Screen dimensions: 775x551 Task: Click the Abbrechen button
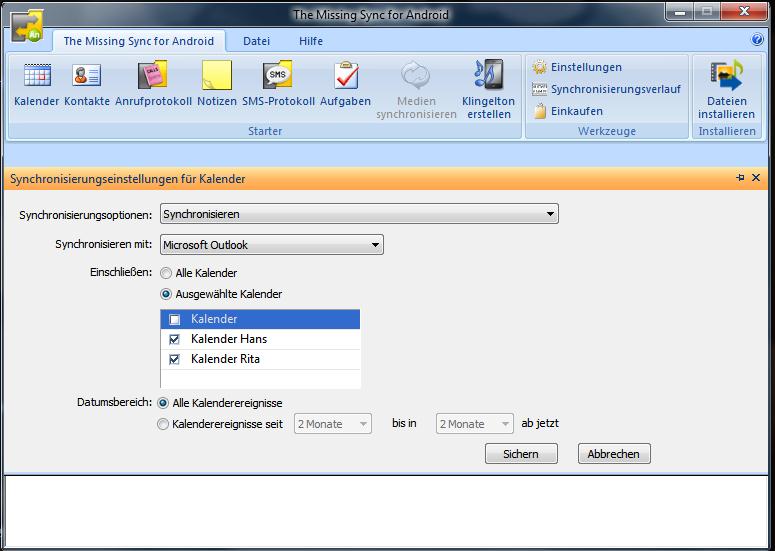click(614, 454)
